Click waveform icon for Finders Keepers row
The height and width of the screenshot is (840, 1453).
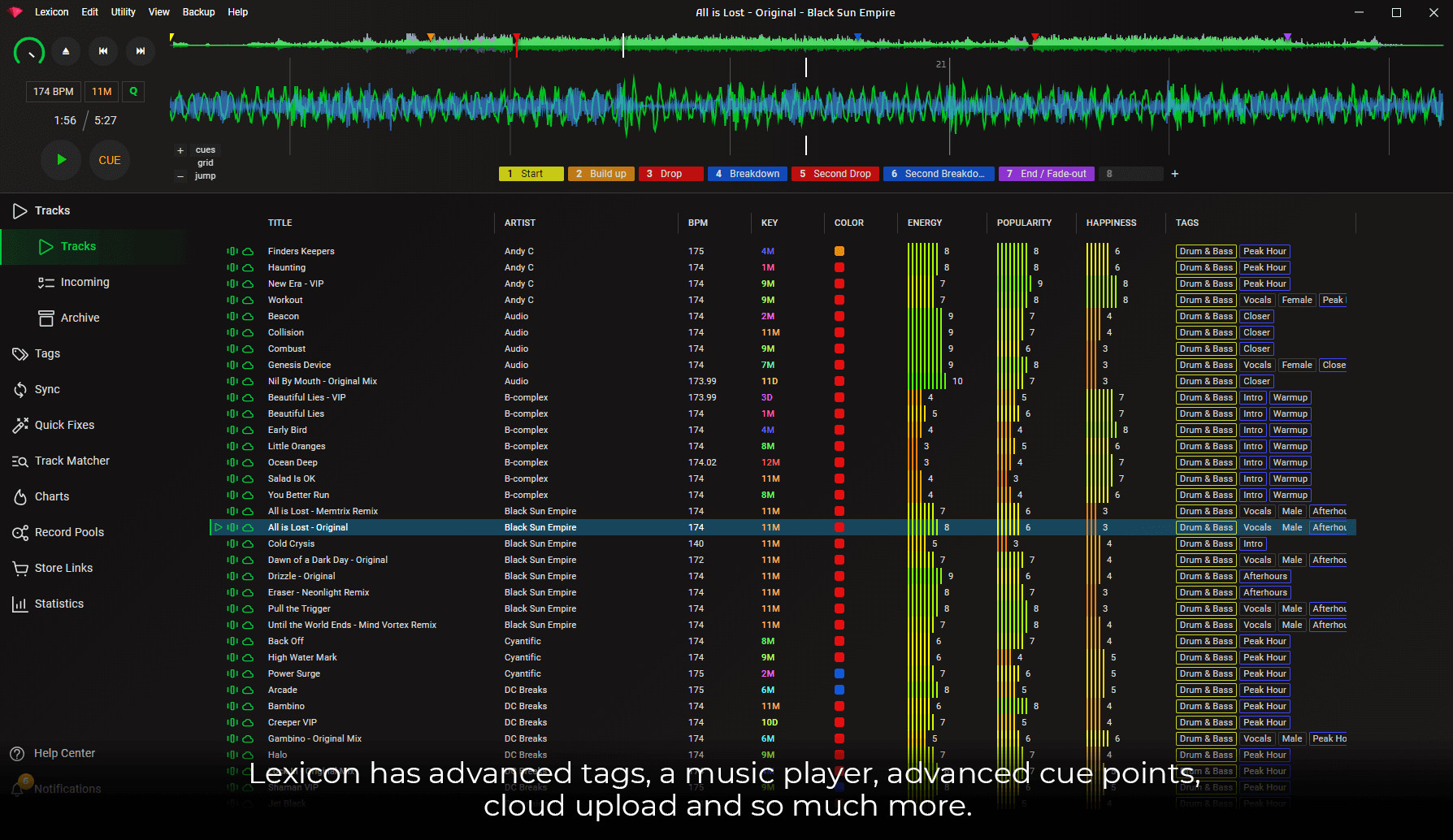[232, 251]
